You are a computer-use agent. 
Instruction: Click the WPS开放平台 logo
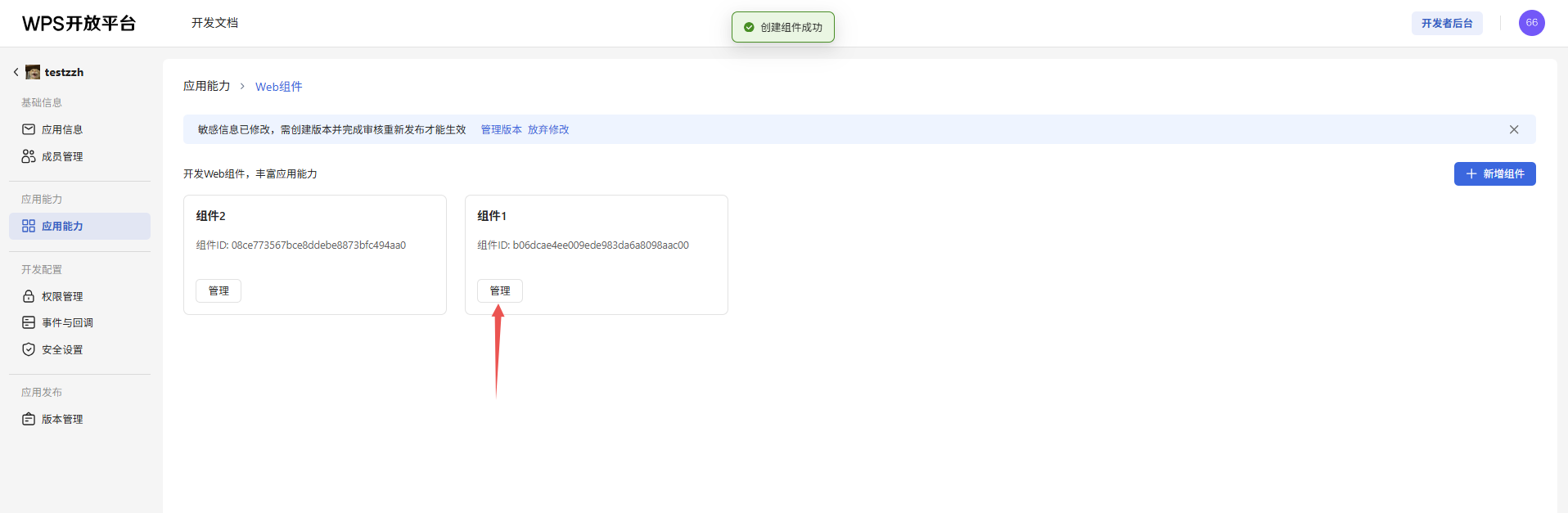coord(79,23)
